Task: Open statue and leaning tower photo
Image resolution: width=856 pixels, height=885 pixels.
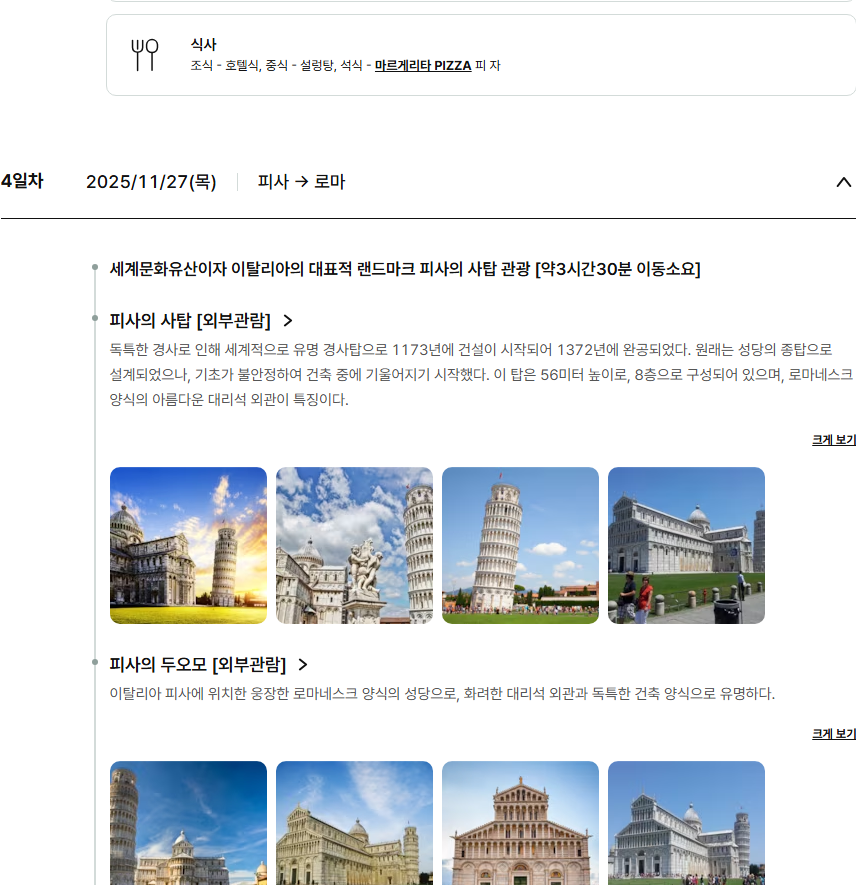Action: coord(354,545)
